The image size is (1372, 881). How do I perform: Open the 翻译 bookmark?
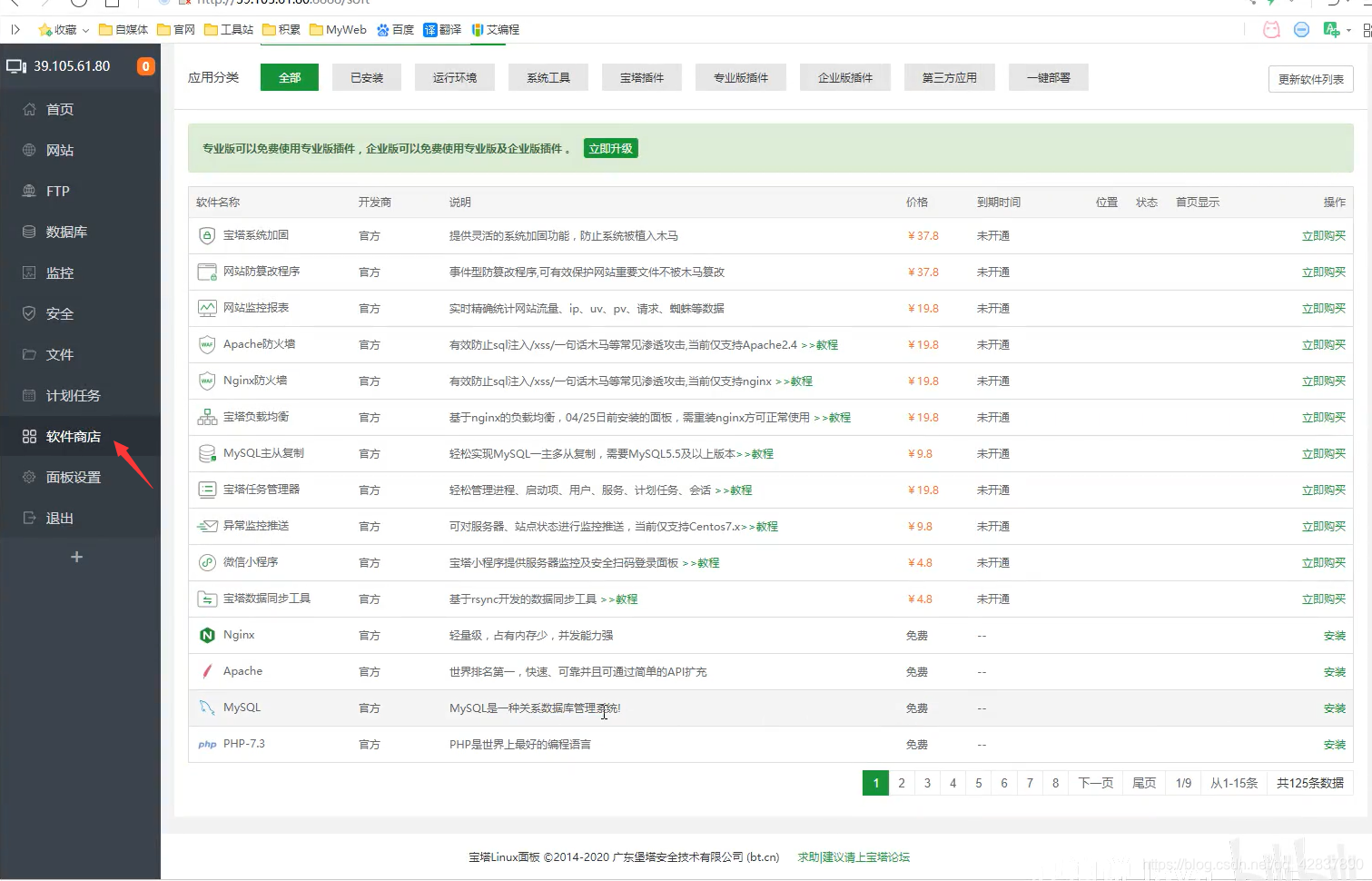point(442,29)
